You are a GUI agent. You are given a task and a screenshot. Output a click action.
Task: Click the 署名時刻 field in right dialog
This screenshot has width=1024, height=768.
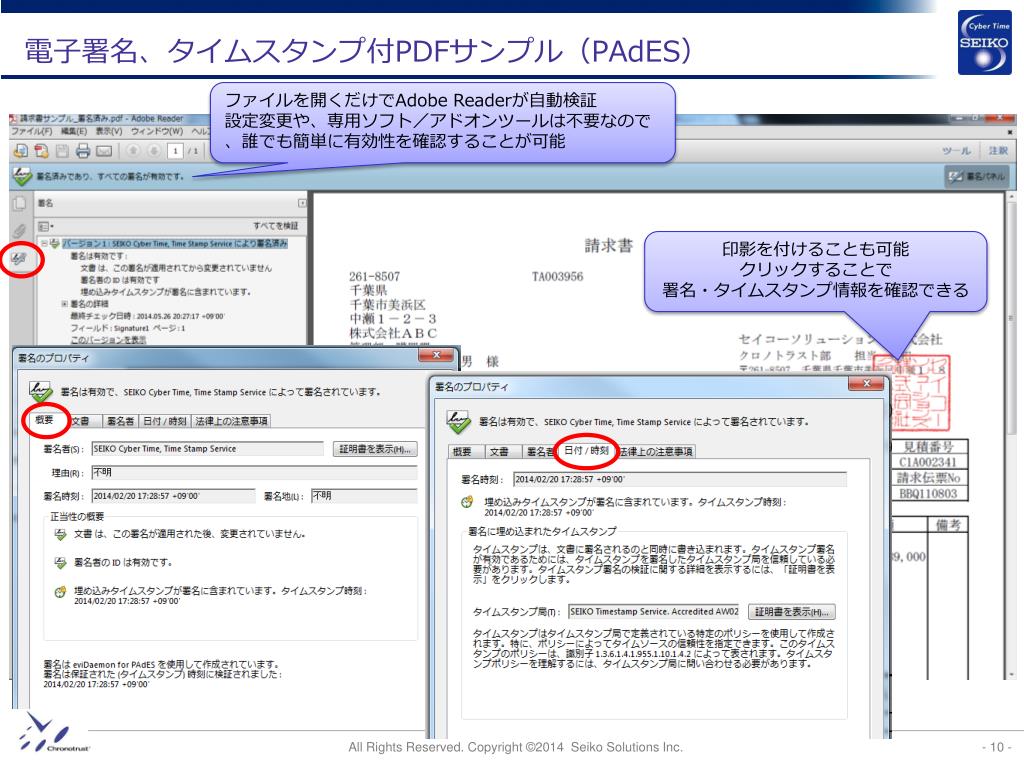pos(680,479)
